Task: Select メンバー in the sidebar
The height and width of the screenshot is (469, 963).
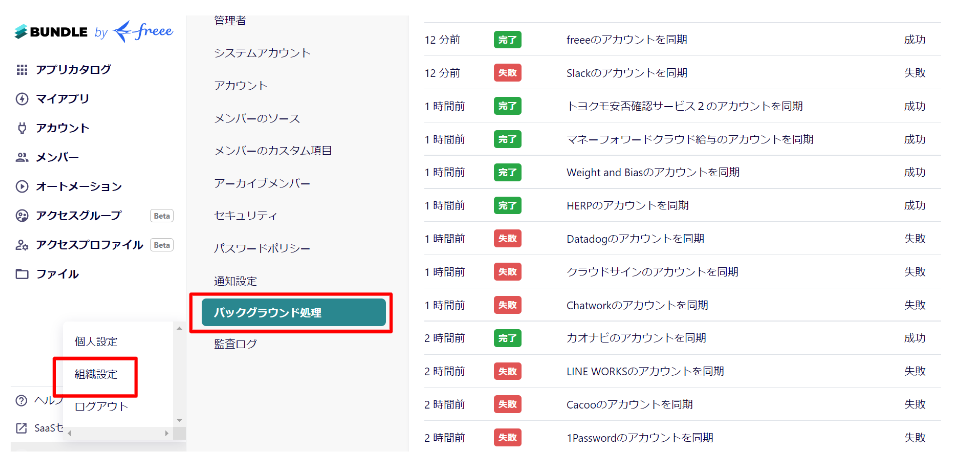Action: point(57,157)
